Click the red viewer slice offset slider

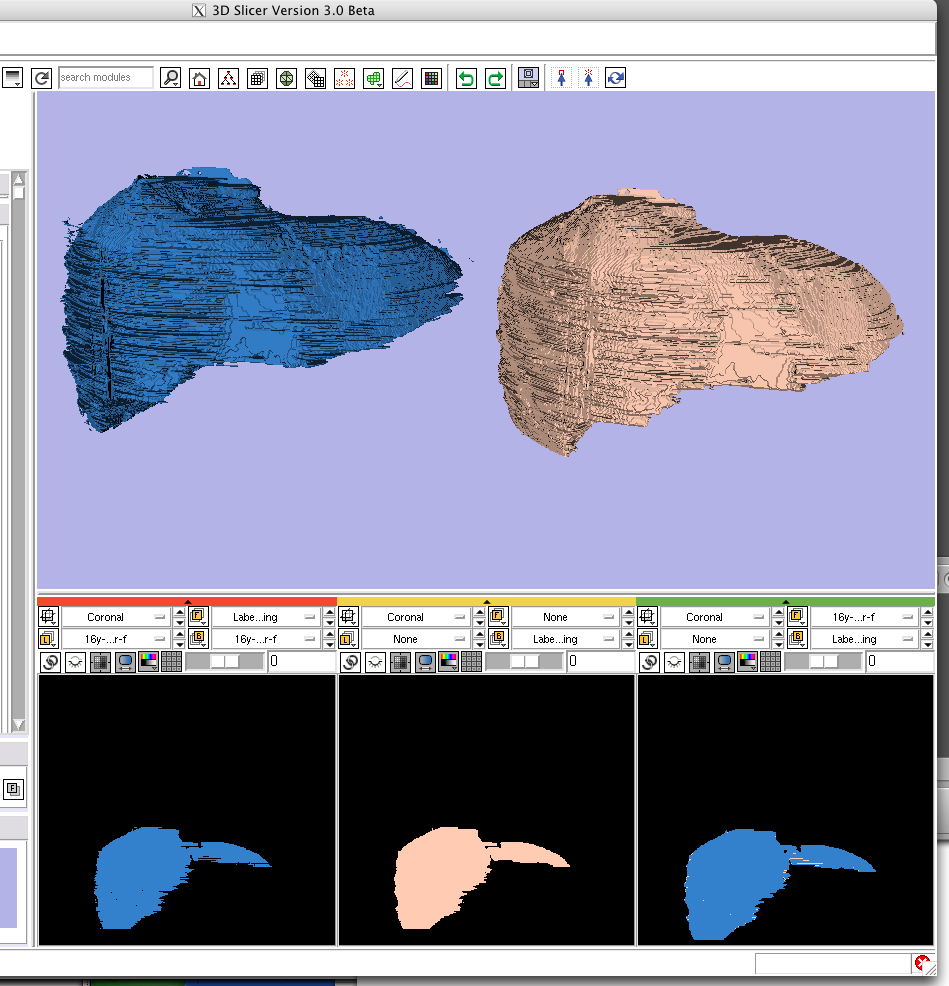pos(225,661)
